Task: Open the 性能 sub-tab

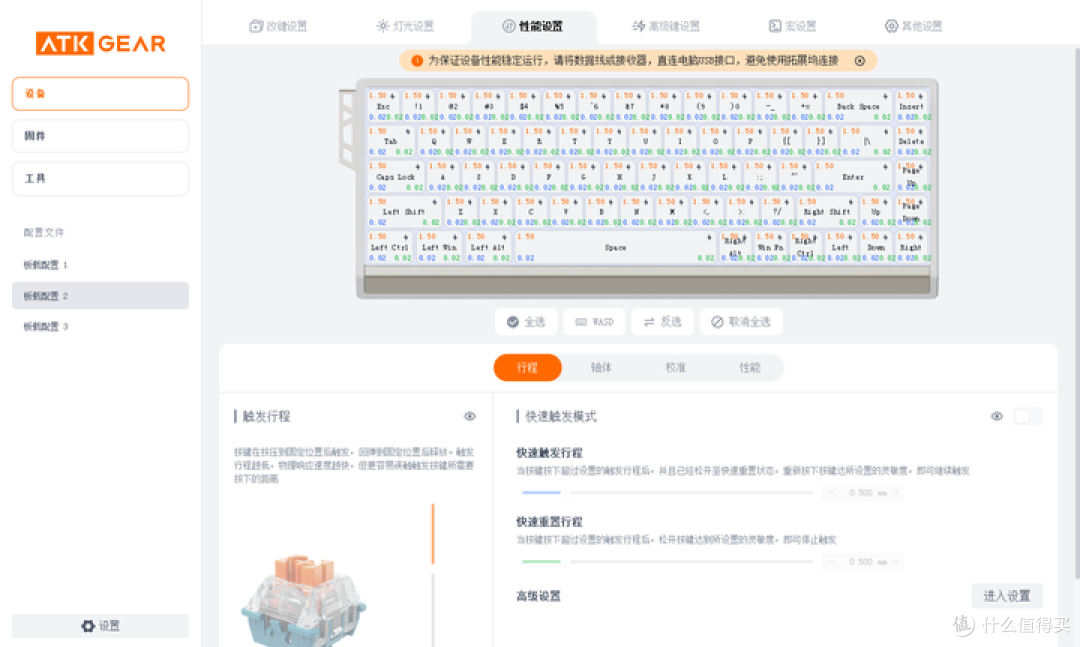Action: click(x=749, y=367)
